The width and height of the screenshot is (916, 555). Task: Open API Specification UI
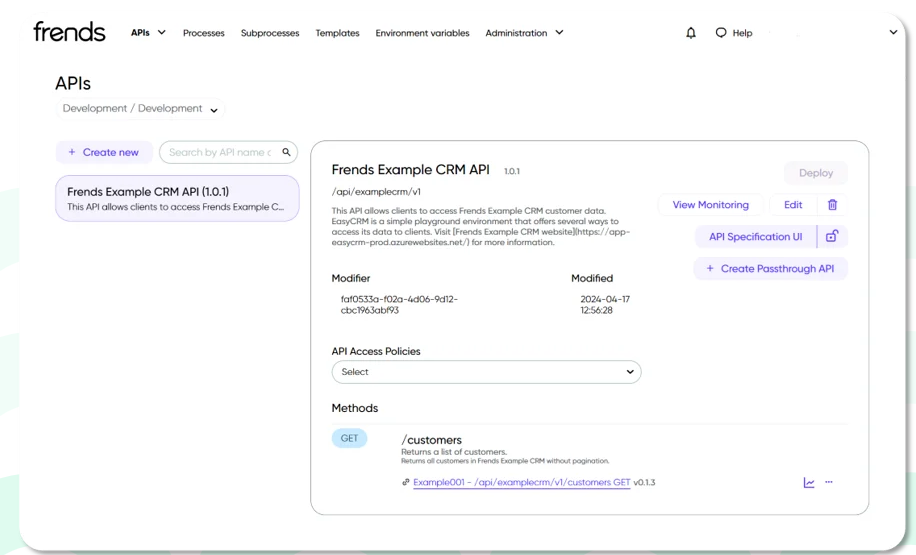click(755, 237)
